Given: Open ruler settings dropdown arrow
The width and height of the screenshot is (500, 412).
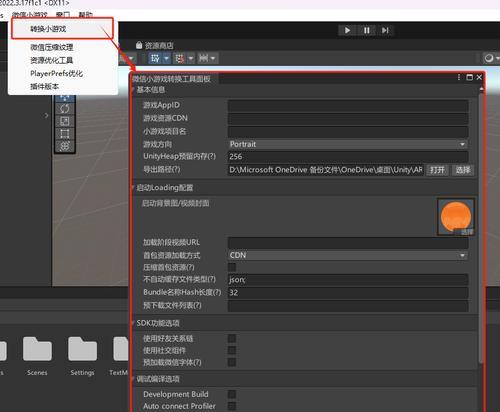Looking at the screenshot, I should coord(213,59).
